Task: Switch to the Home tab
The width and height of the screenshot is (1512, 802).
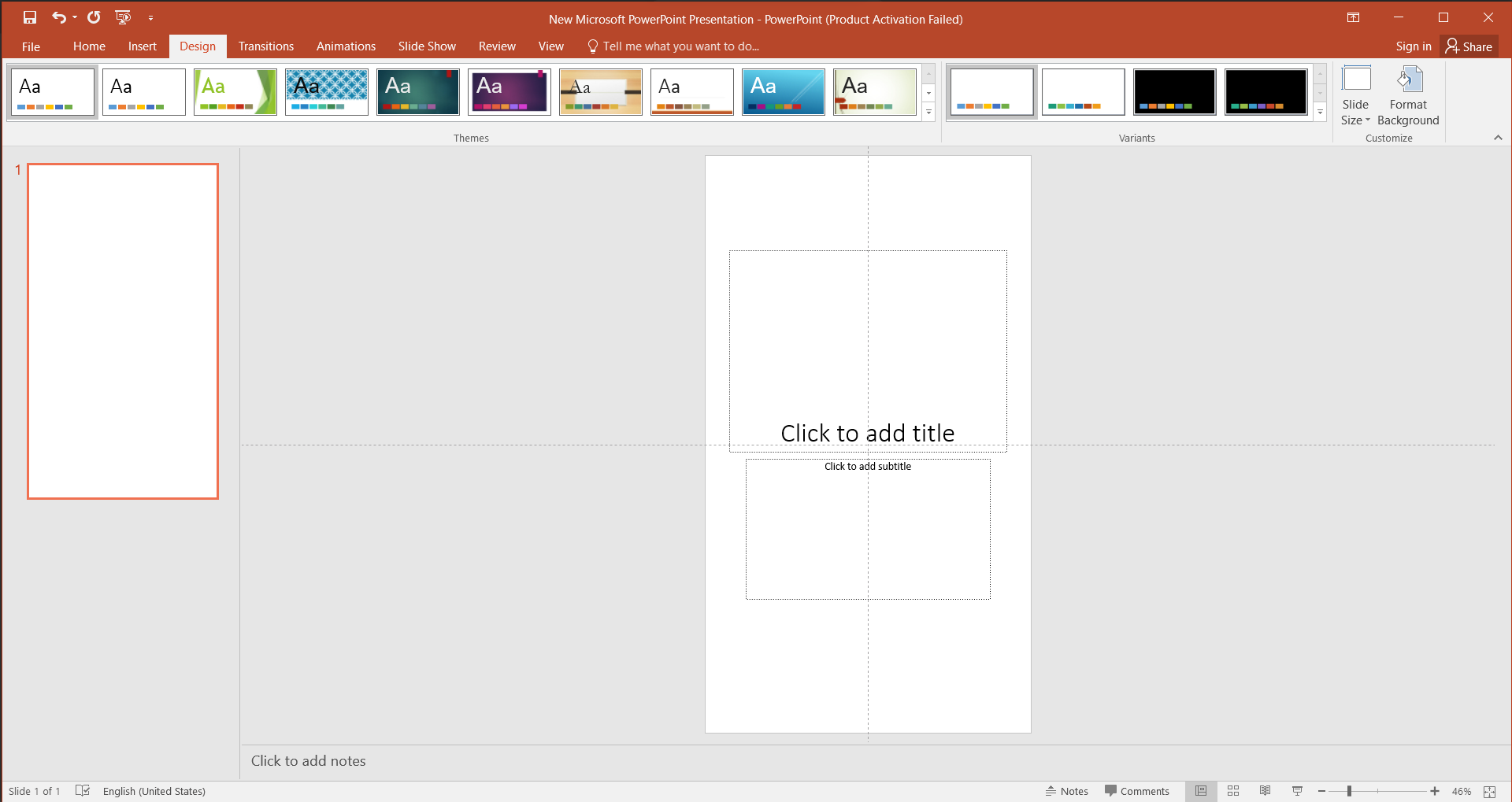Action: click(89, 46)
